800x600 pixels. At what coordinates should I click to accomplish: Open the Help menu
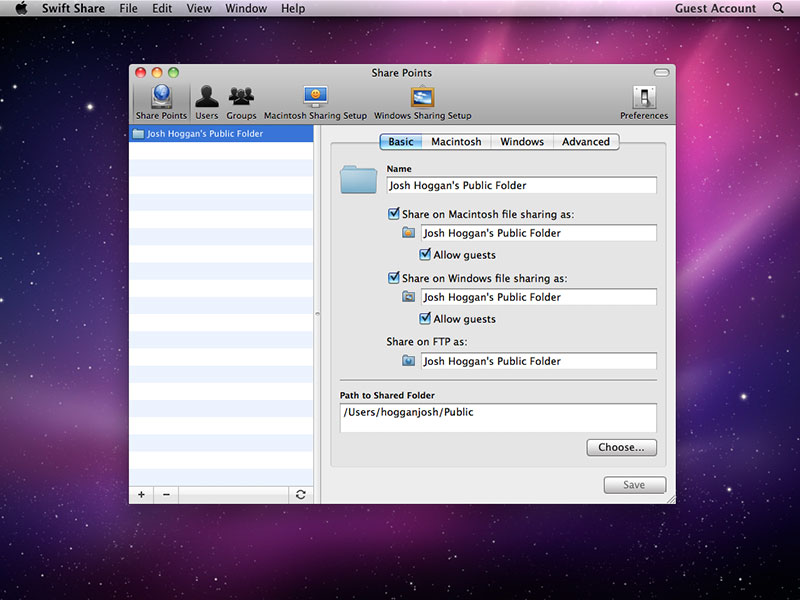point(293,8)
